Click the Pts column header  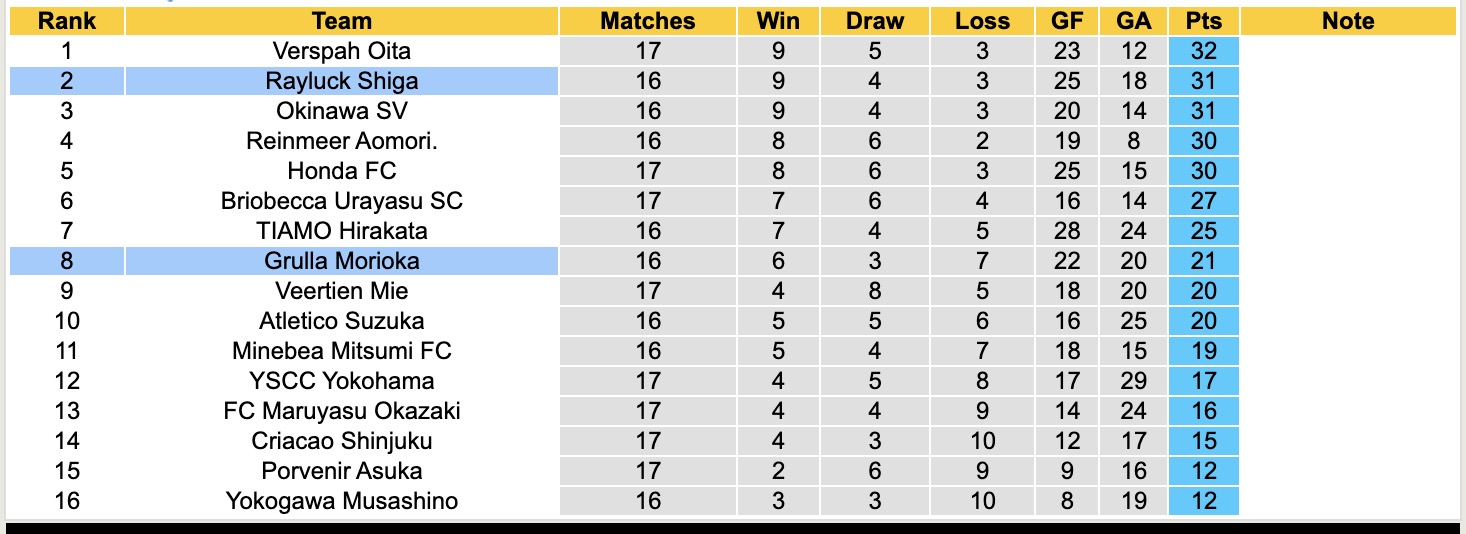coord(1203,21)
